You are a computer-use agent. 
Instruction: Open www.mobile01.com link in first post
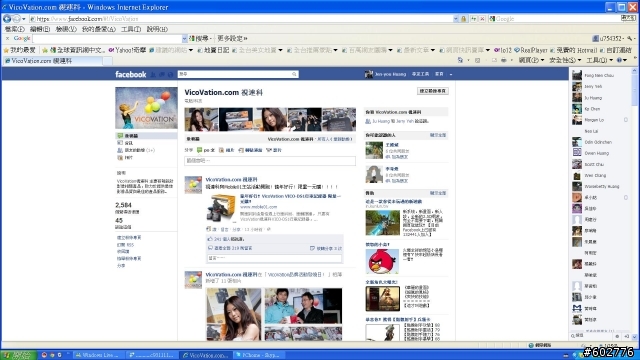coord(258,207)
